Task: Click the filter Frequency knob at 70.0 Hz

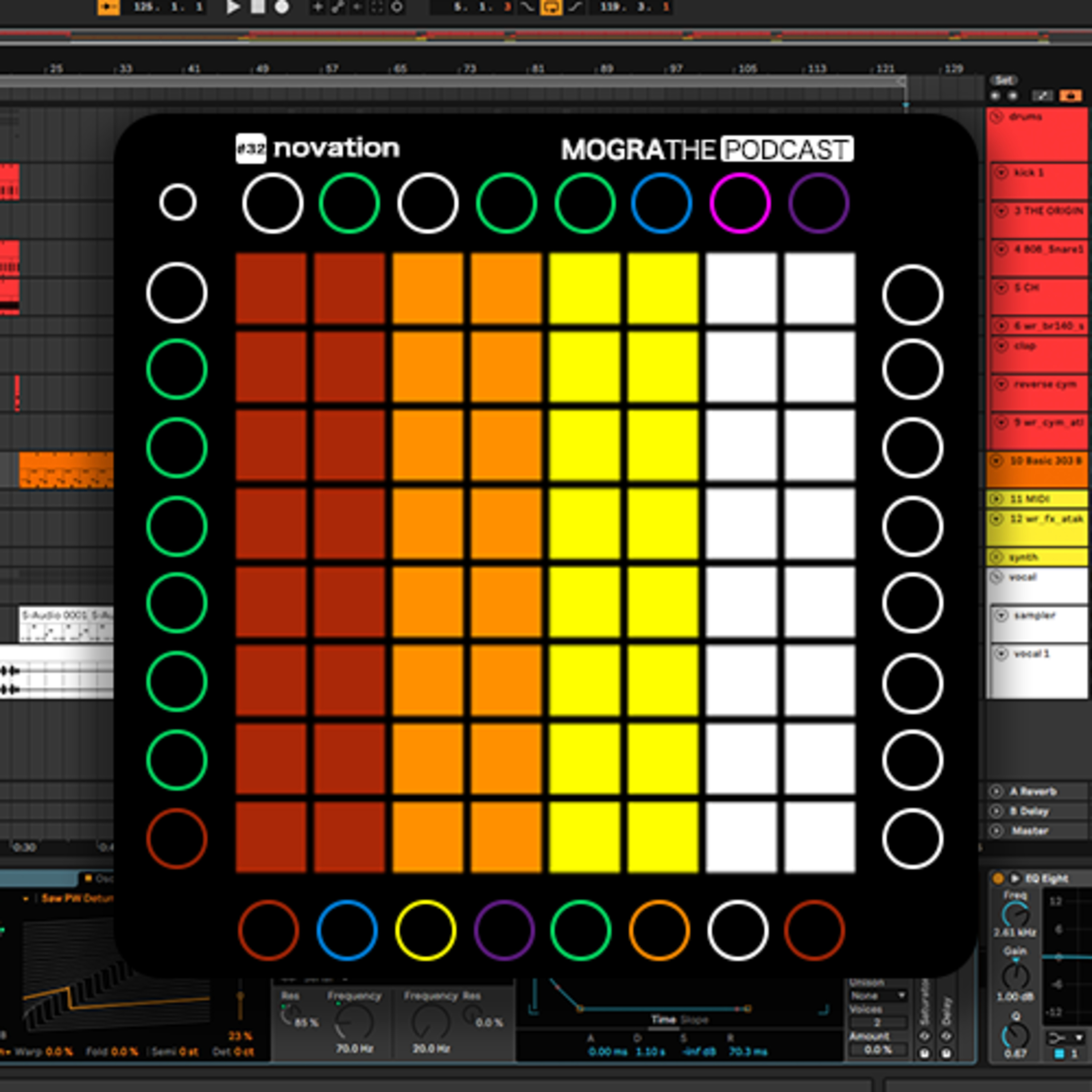Action: coord(354,1022)
